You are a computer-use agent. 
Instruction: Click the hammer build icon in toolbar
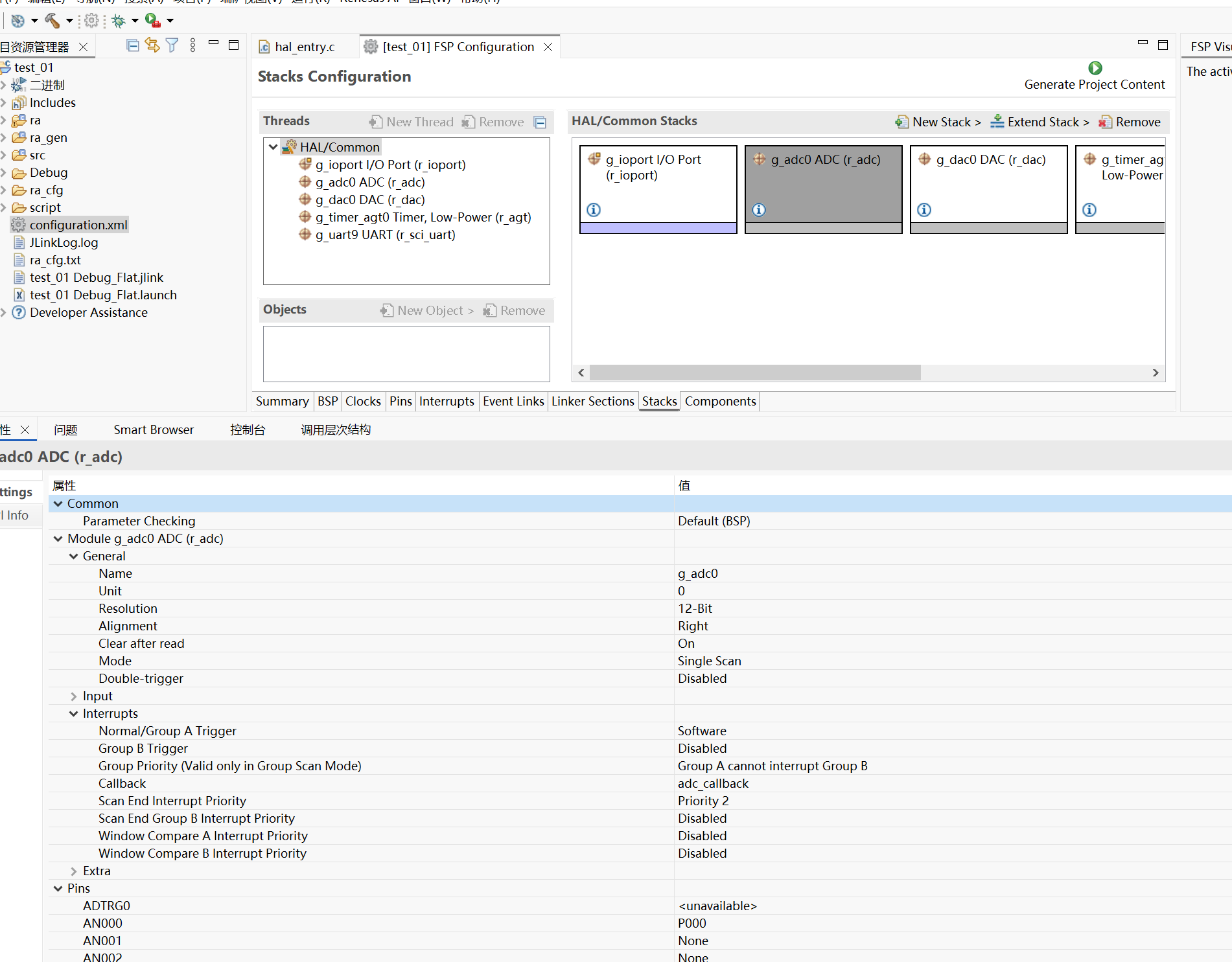click(52, 21)
